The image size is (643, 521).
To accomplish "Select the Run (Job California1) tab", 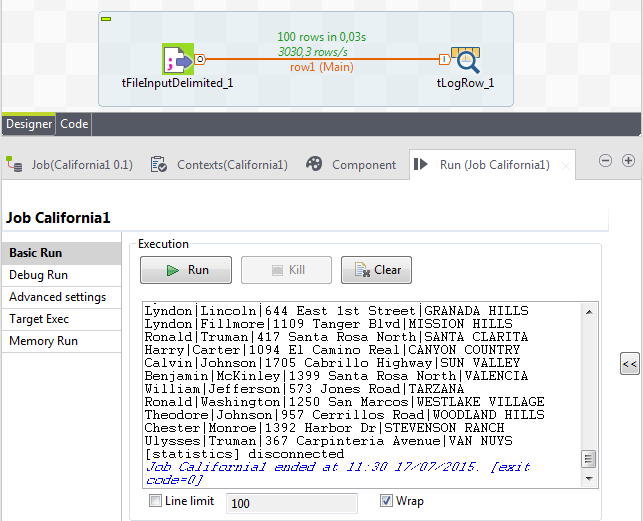I will click(x=495, y=165).
